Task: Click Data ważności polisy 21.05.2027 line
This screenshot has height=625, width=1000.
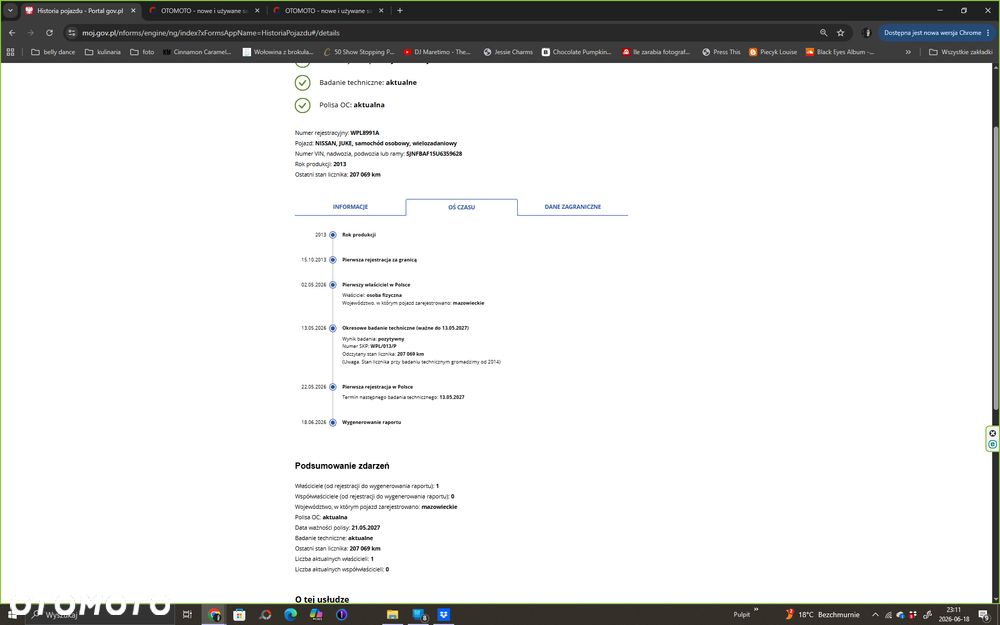Action: tap(337, 527)
